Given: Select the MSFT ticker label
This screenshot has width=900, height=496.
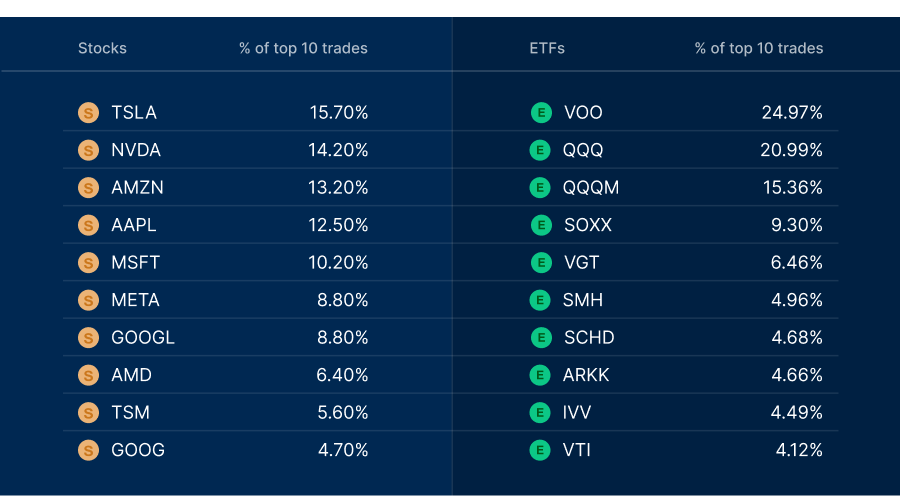Looking at the screenshot, I should coord(135,262).
